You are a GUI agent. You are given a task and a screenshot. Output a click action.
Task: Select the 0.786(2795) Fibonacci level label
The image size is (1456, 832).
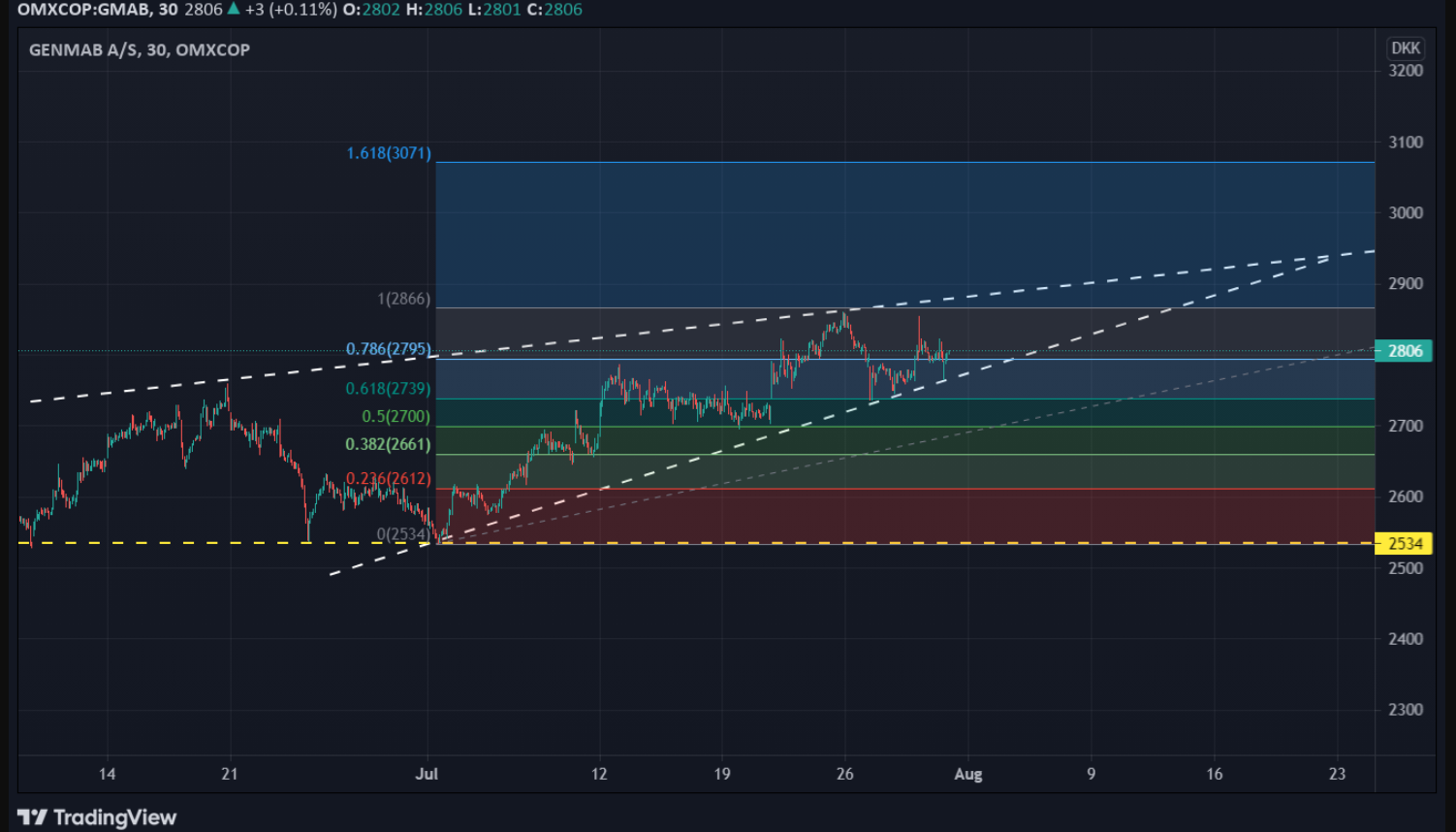pyautogui.click(x=389, y=349)
